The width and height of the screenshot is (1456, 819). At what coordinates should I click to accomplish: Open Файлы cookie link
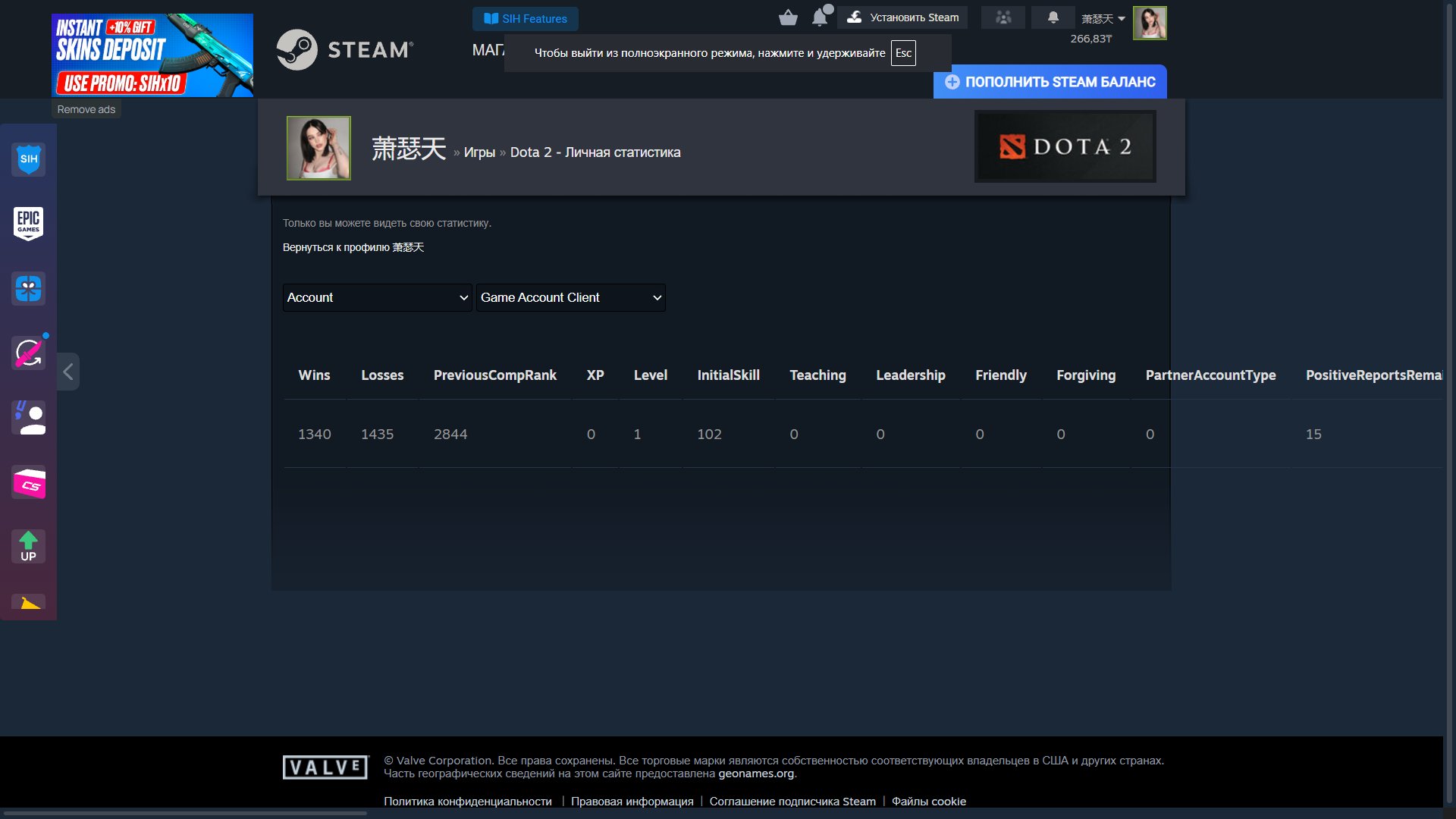click(929, 802)
